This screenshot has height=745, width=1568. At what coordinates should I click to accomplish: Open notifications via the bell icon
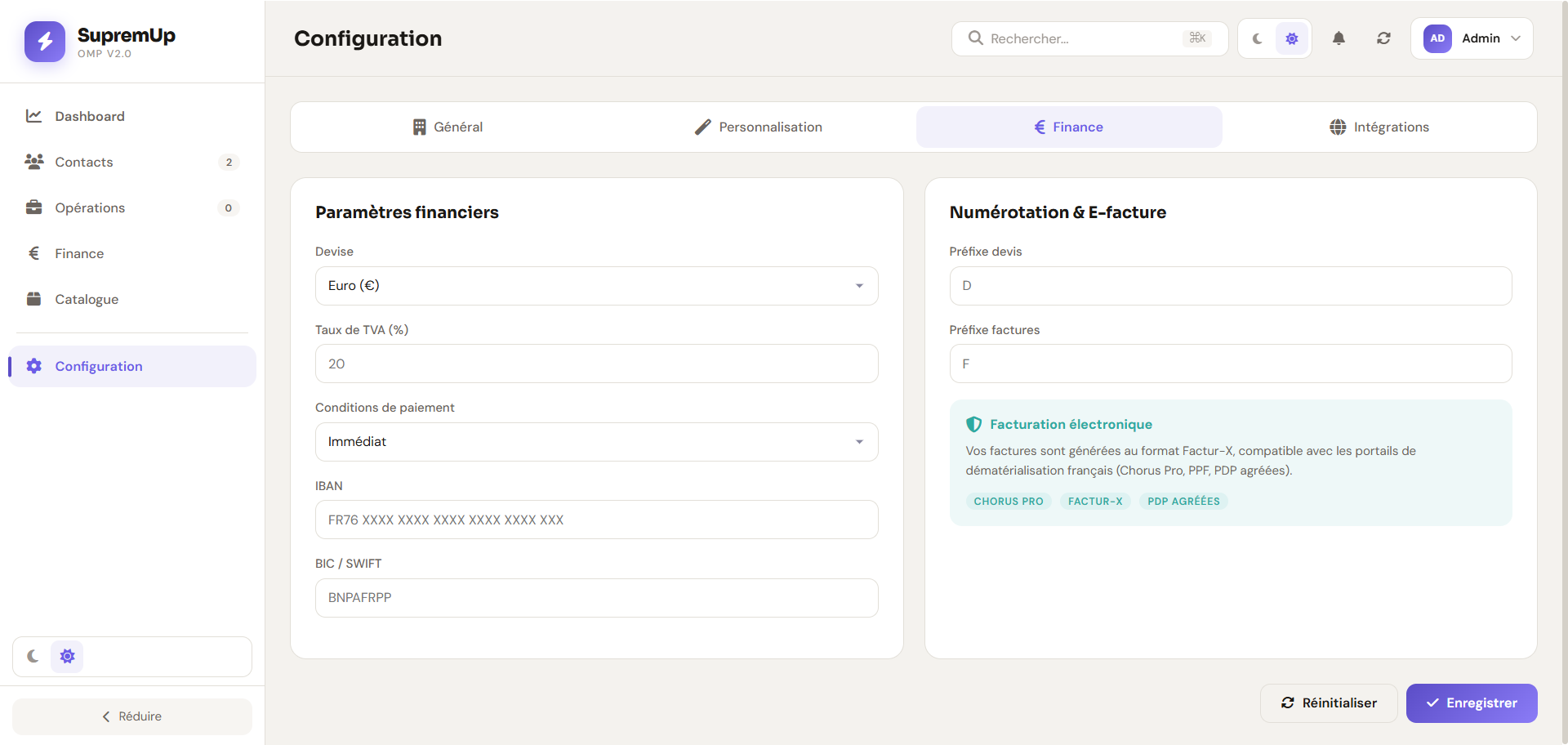pyautogui.click(x=1339, y=38)
